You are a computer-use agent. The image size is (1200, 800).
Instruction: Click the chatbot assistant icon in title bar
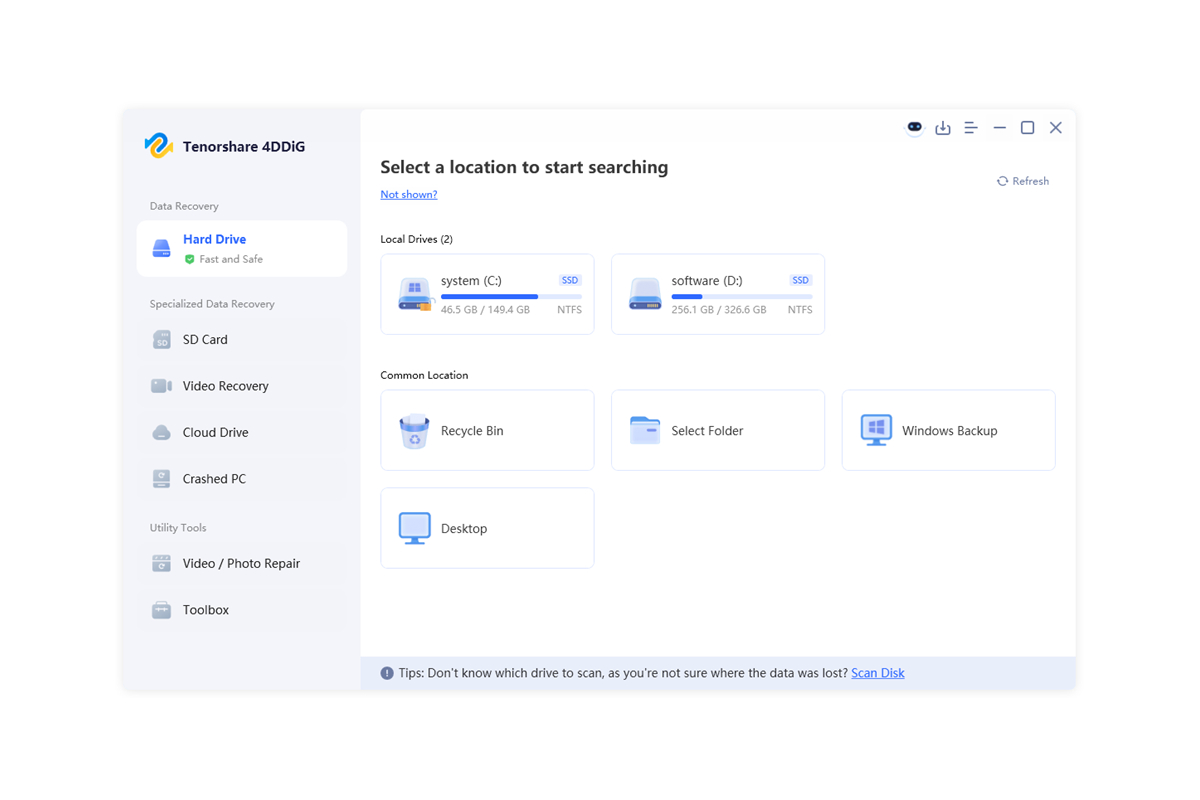pyautogui.click(x=914, y=128)
